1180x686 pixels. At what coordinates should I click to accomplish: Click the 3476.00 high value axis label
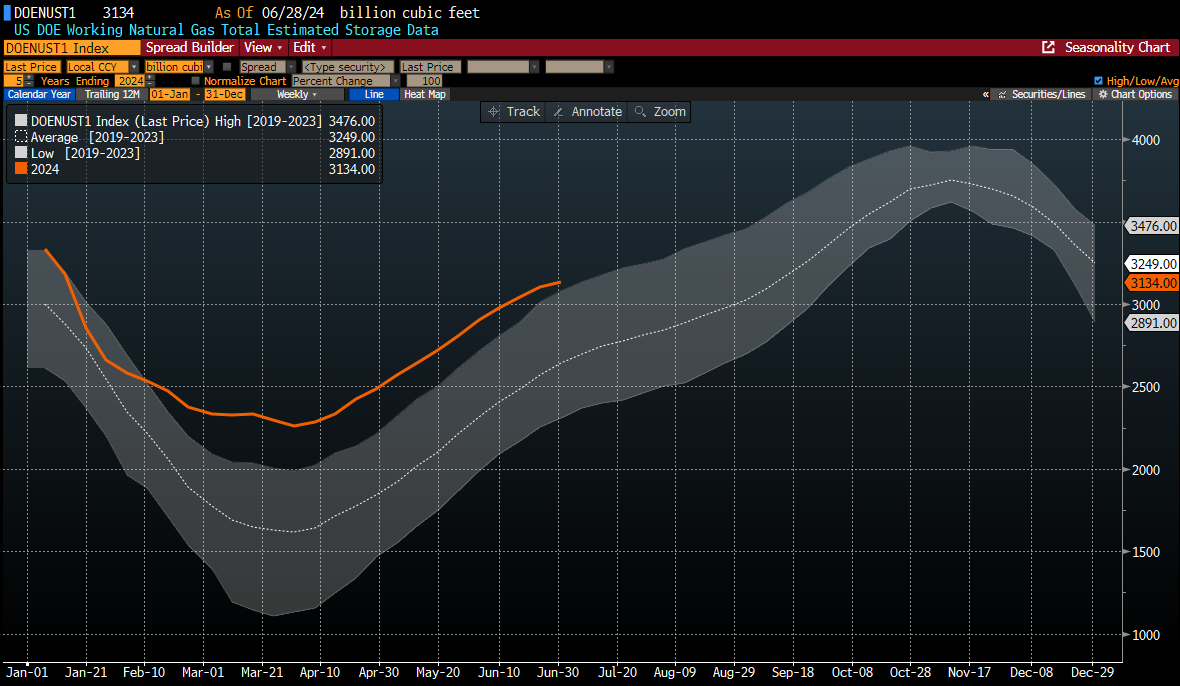[x=1153, y=226]
